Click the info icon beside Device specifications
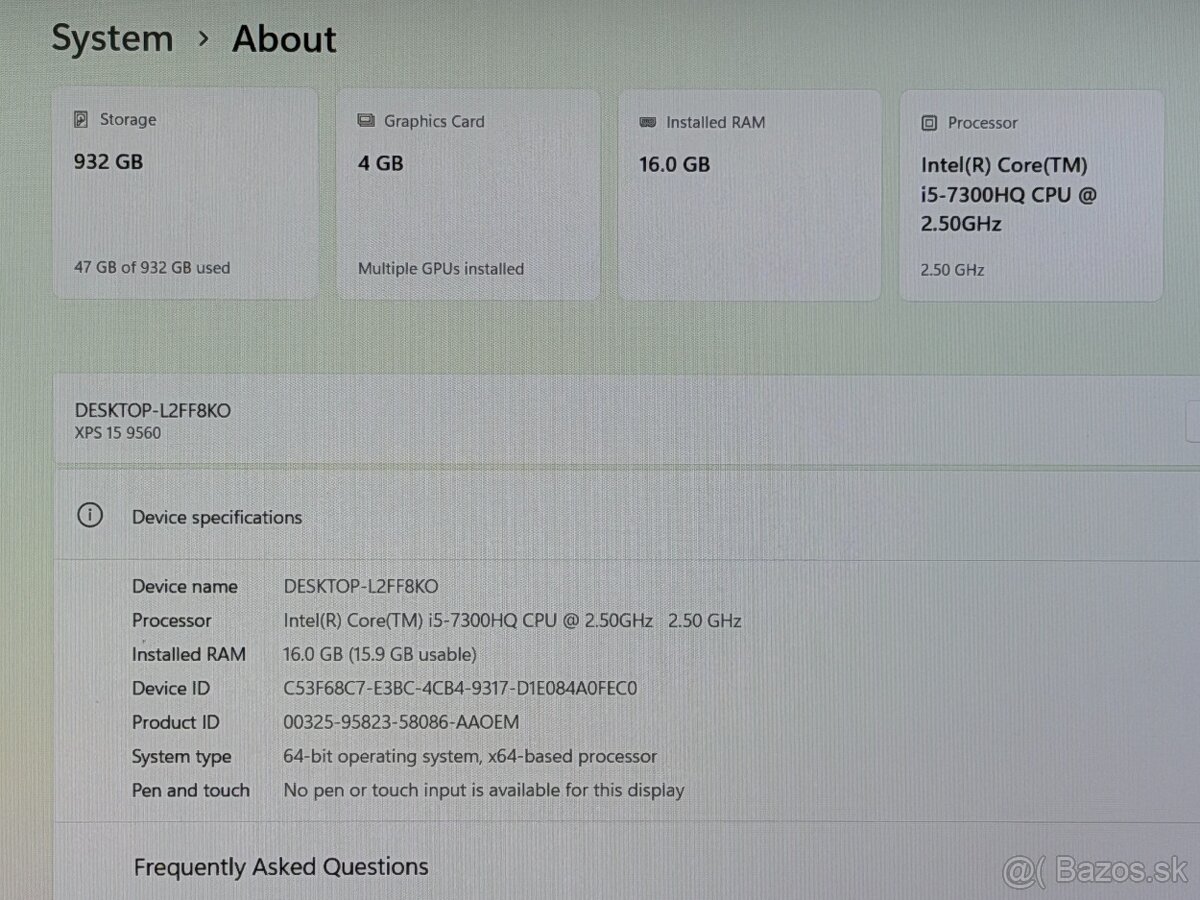The width and height of the screenshot is (1200, 900). pos(90,515)
